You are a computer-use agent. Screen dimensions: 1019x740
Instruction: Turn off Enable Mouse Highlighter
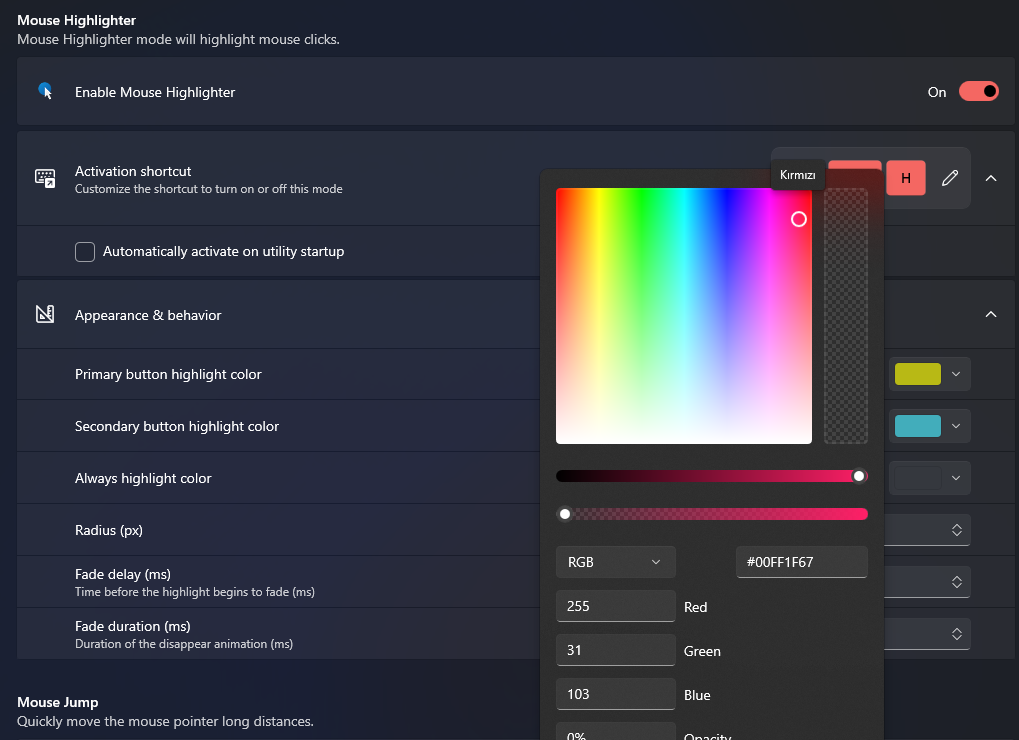(x=978, y=91)
